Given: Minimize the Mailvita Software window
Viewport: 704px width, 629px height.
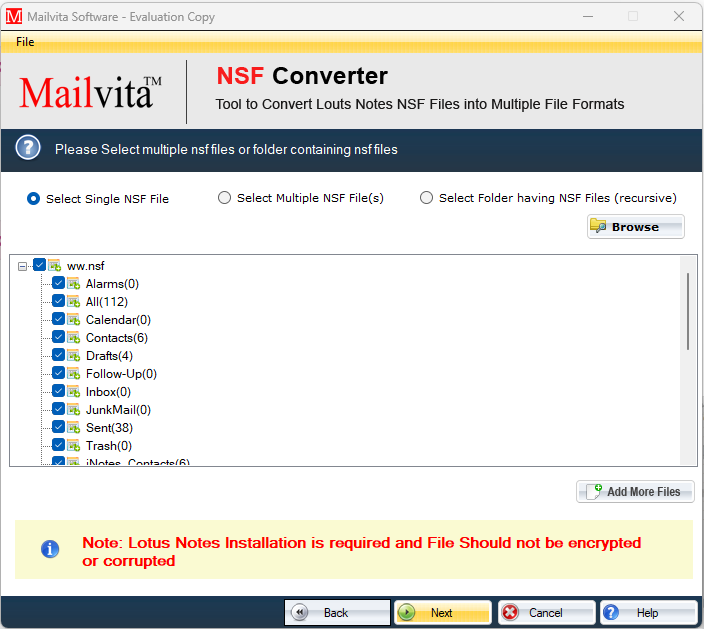Looking at the screenshot, I should [x=588, y=17].
